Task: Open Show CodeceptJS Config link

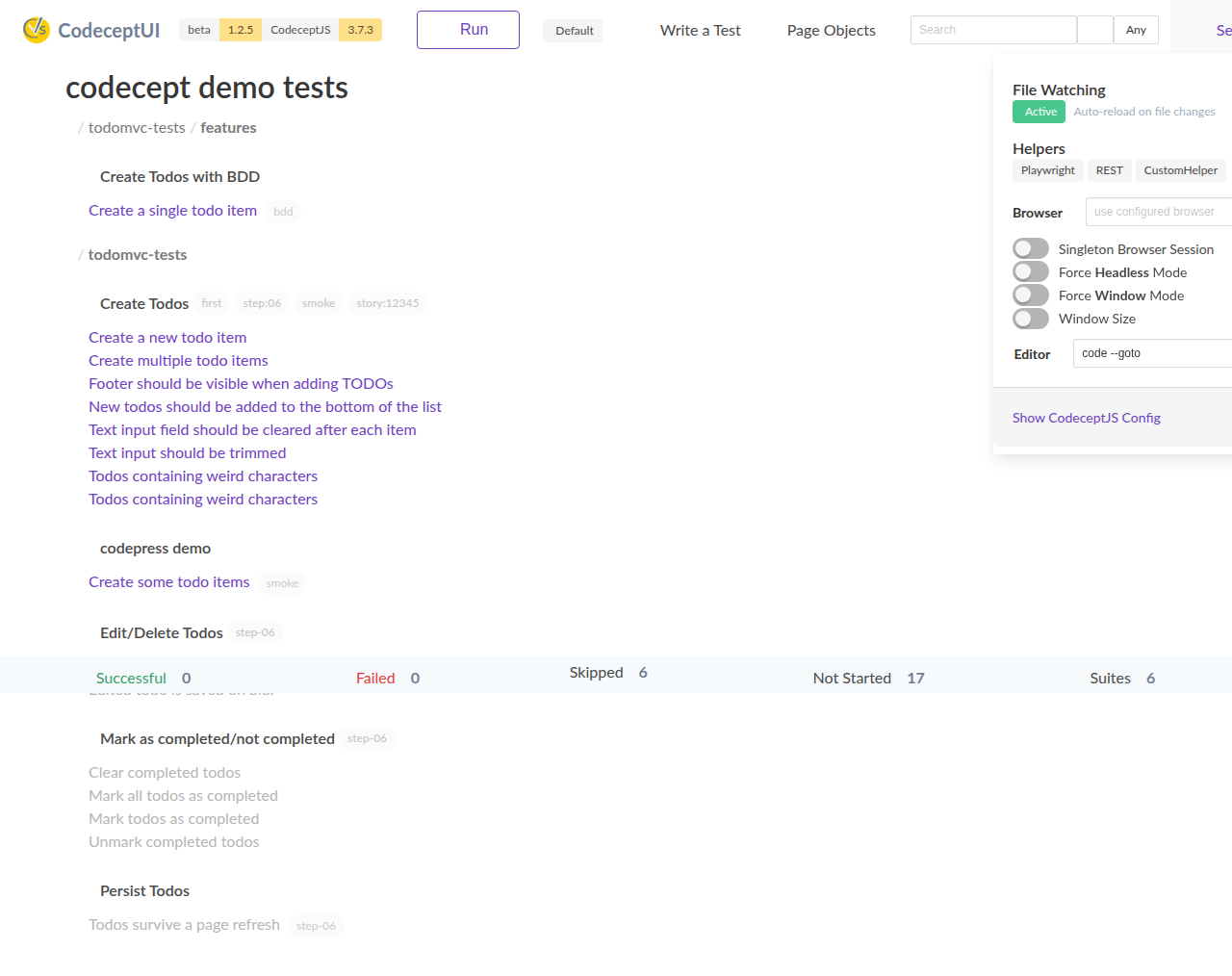Action: tap(1086, 418)
